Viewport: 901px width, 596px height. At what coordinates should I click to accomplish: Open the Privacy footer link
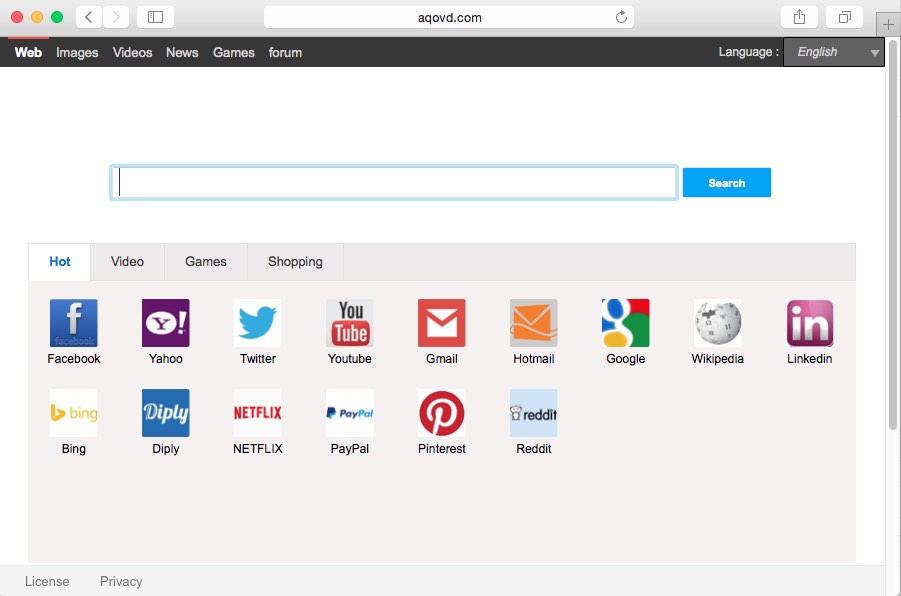tap(121, 581)
